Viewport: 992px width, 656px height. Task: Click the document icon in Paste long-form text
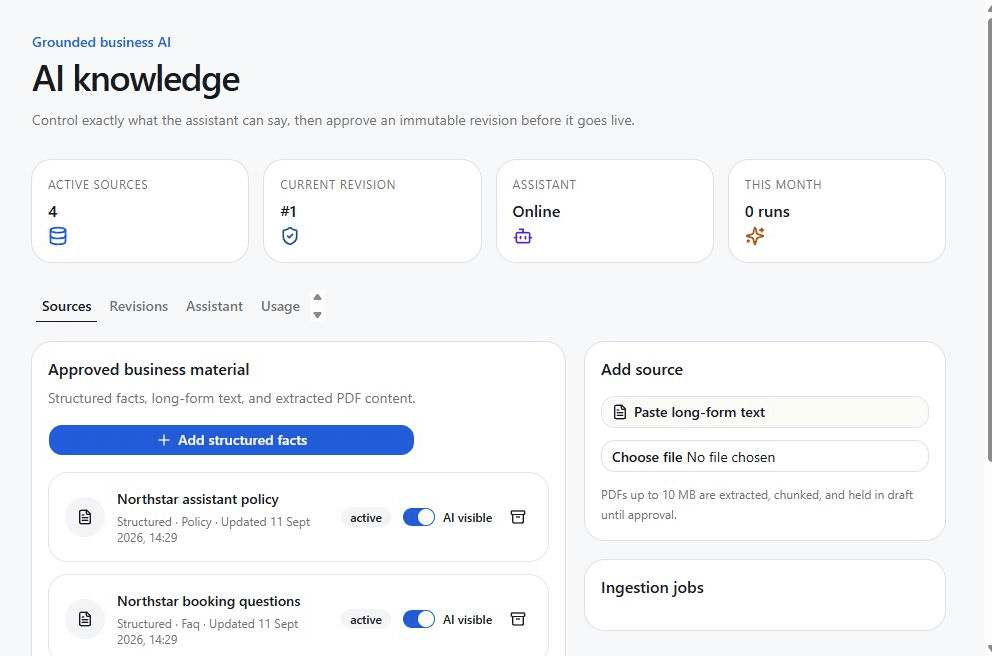(620, 412)
